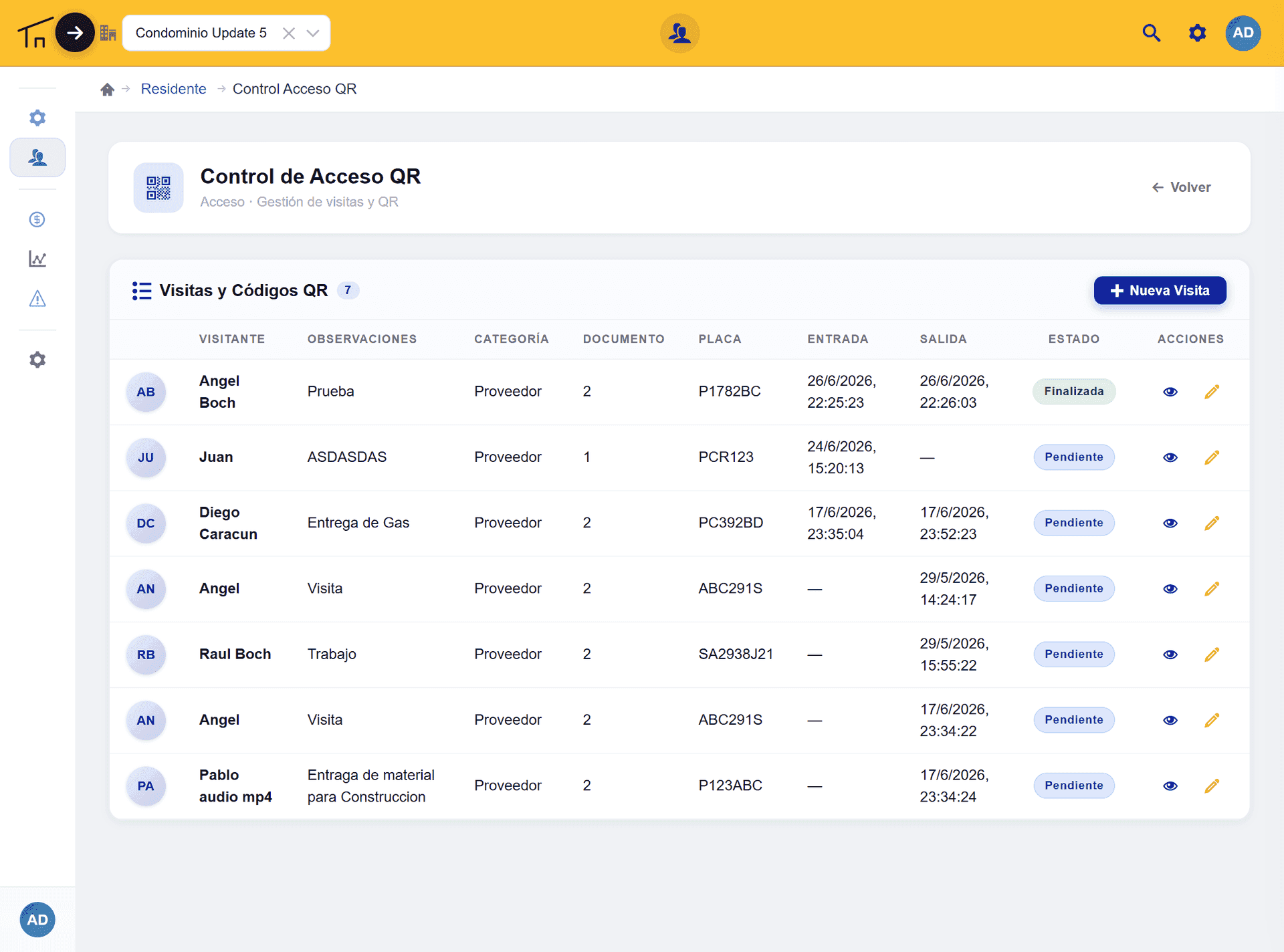Edit the Pablo audio mp4 visit
Viewport: 1284px width, 952px height.
[x=1212, y=786]
